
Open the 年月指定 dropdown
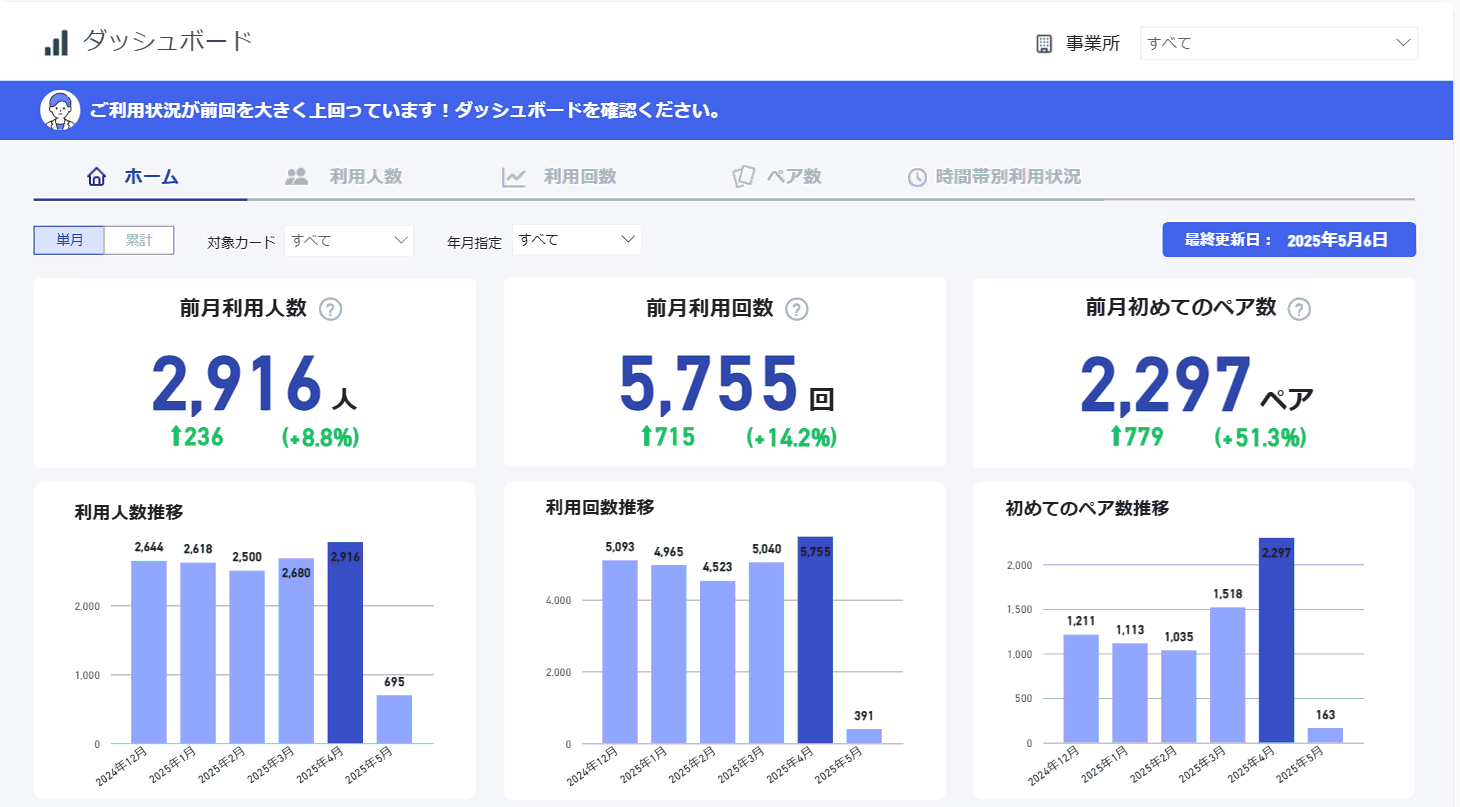[x=576, y=239]
